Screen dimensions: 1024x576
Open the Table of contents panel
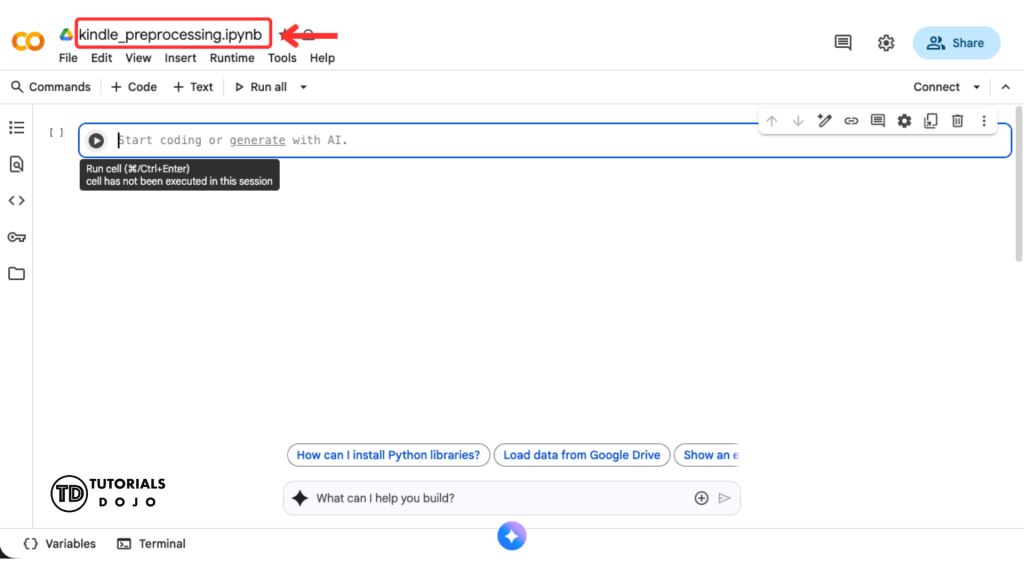coord(16,127)
